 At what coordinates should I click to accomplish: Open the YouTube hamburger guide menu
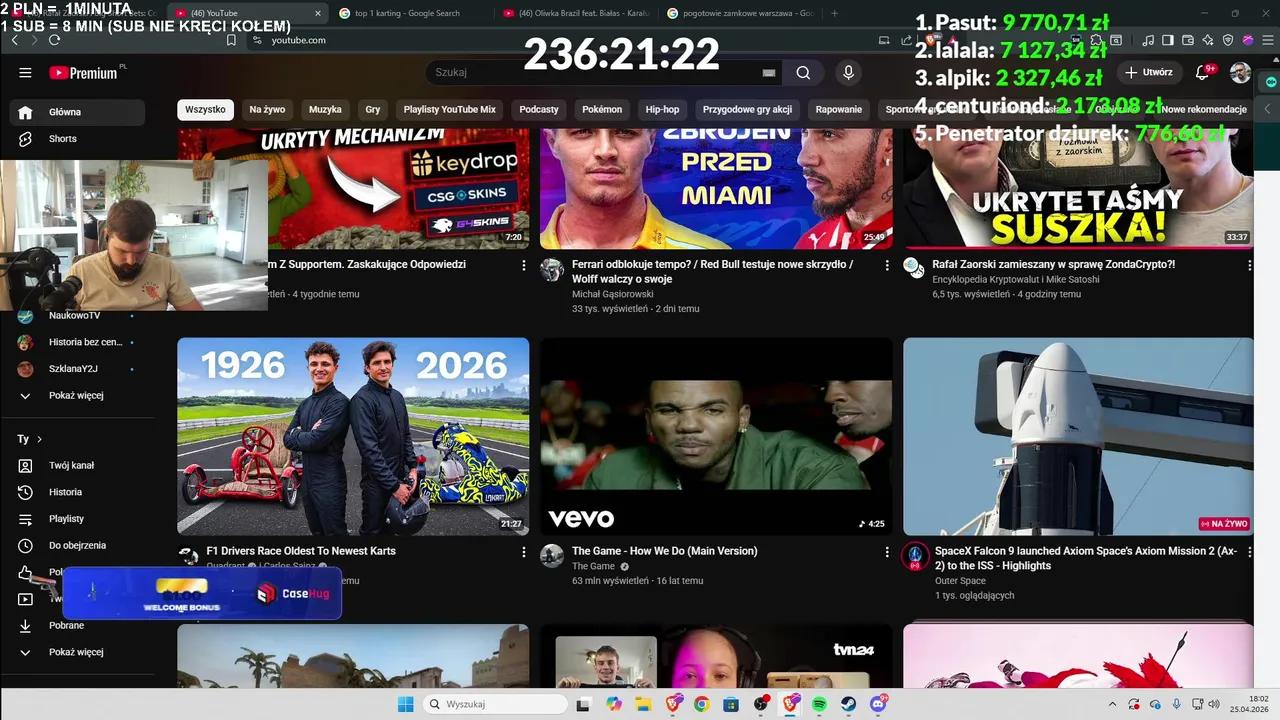25,73
